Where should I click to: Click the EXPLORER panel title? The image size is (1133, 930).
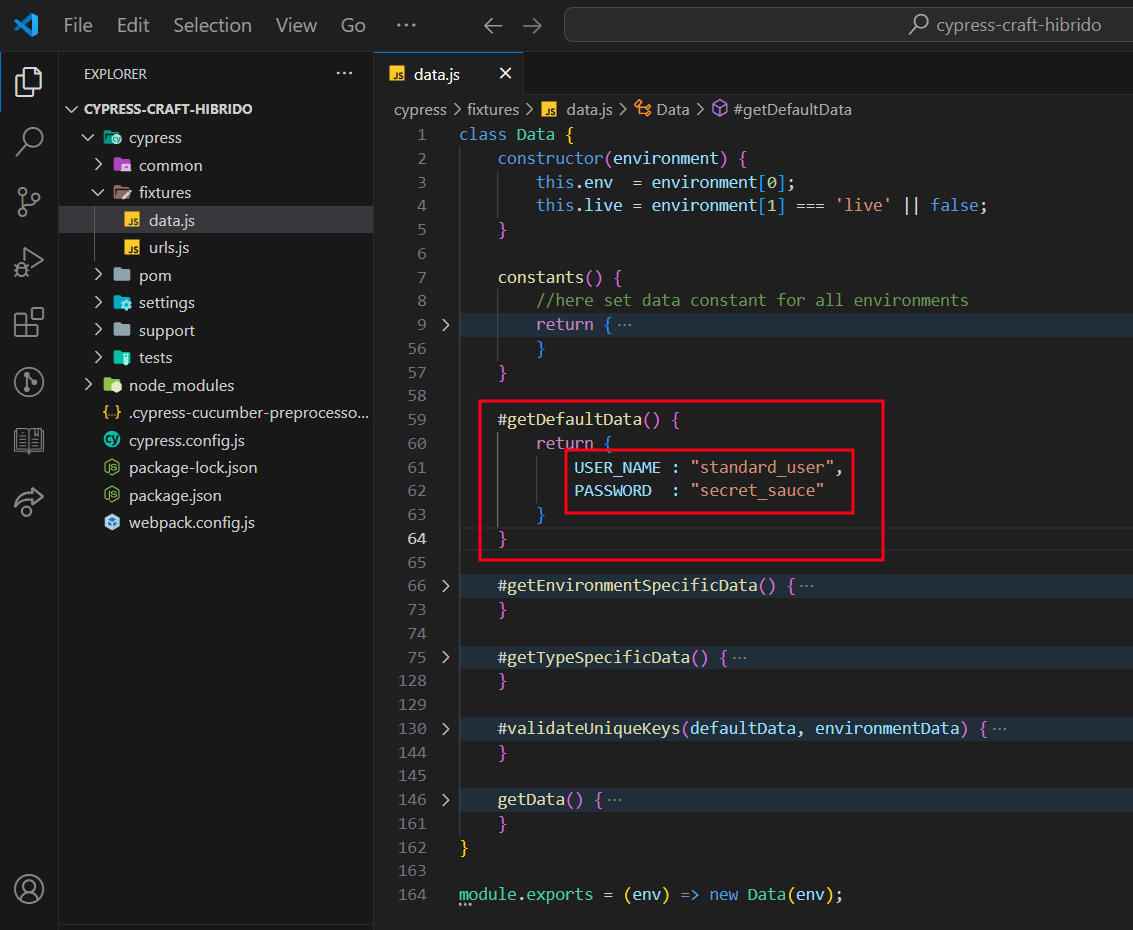click(x=115, y=74)
